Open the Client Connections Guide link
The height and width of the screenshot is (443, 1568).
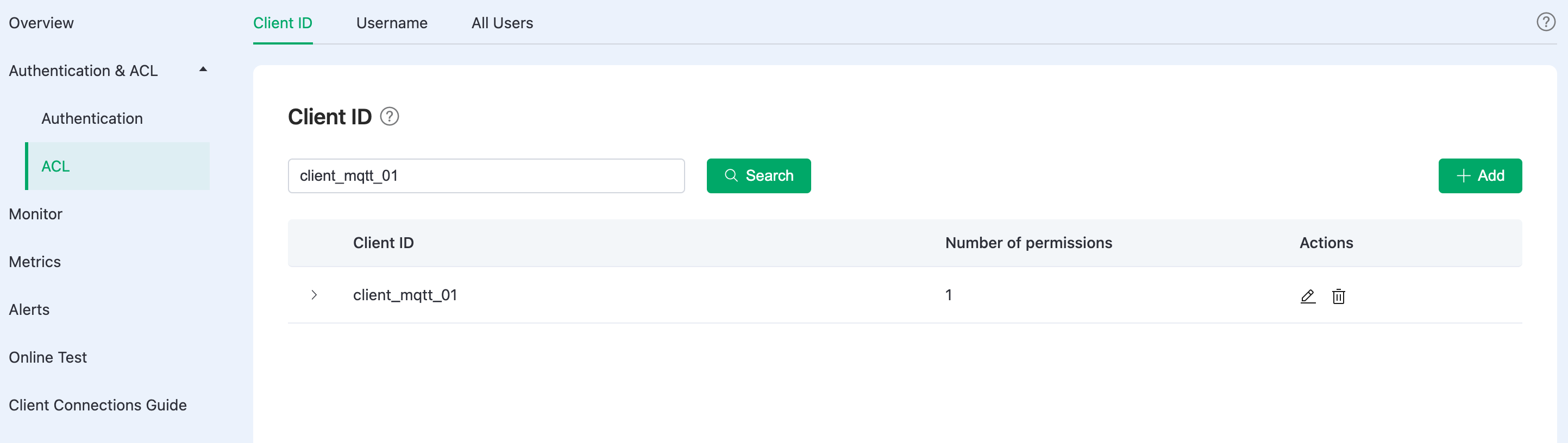[97, 406]
